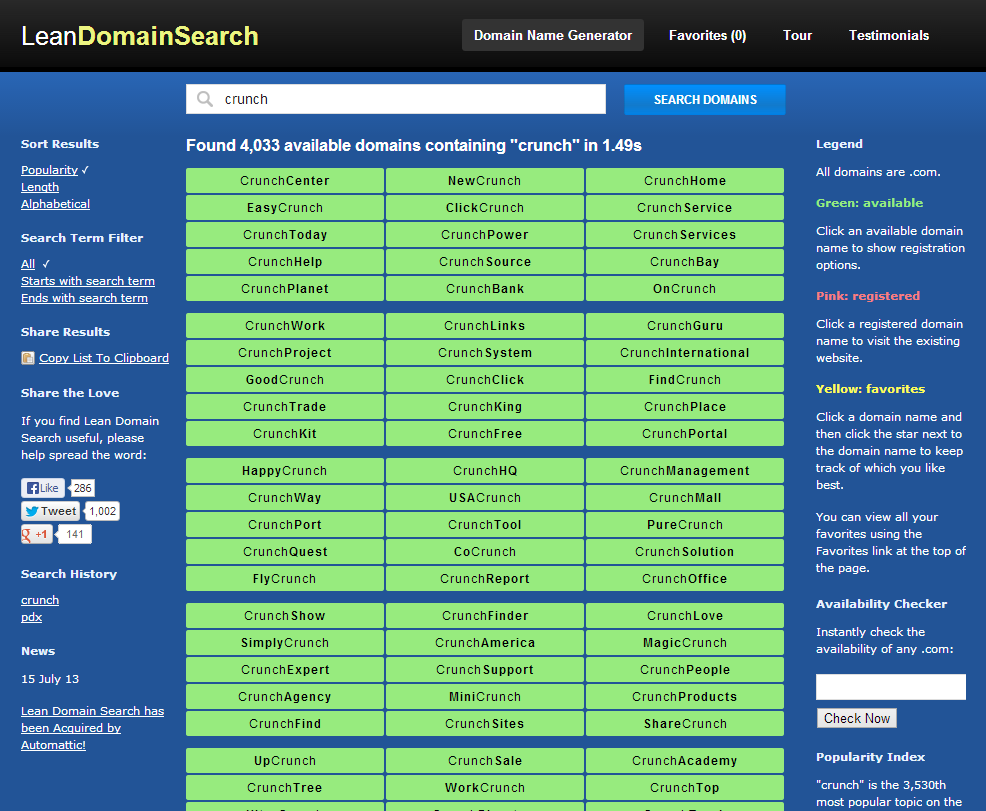Filter to Ends with search term

[84, 298]
